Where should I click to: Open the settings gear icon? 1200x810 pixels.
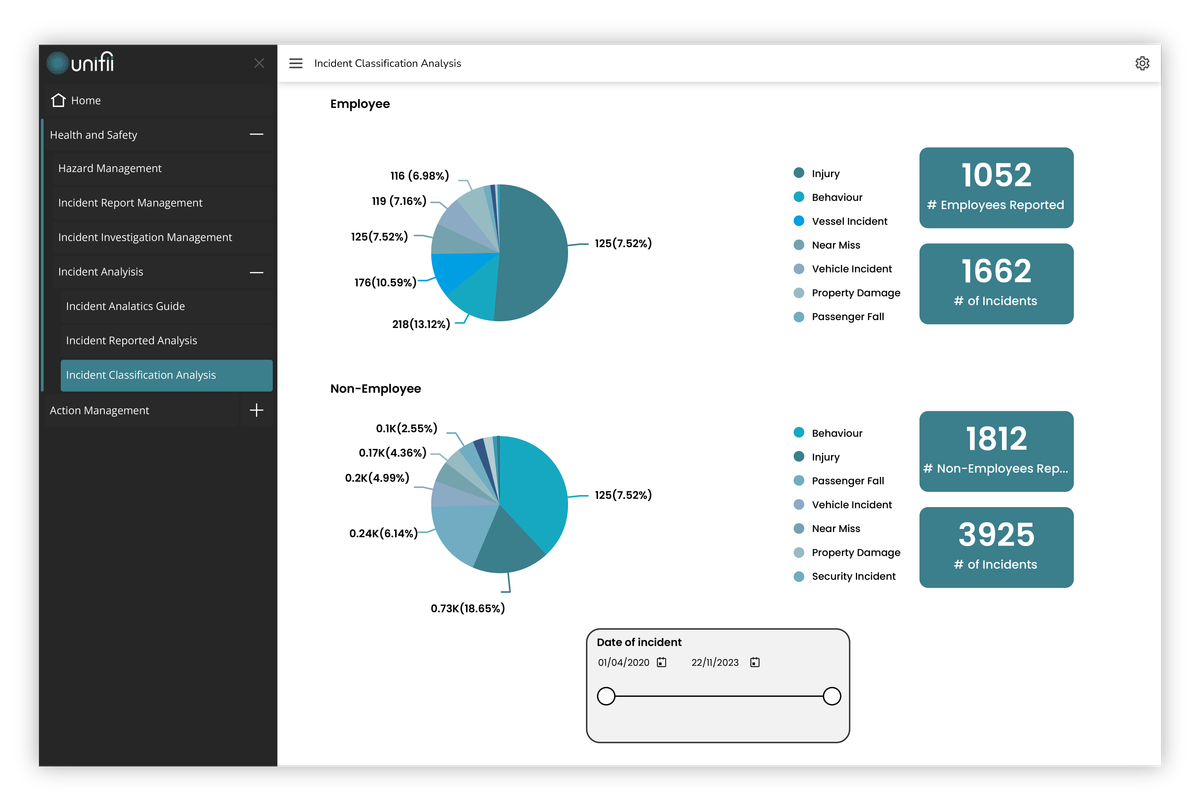[1142, 62]
